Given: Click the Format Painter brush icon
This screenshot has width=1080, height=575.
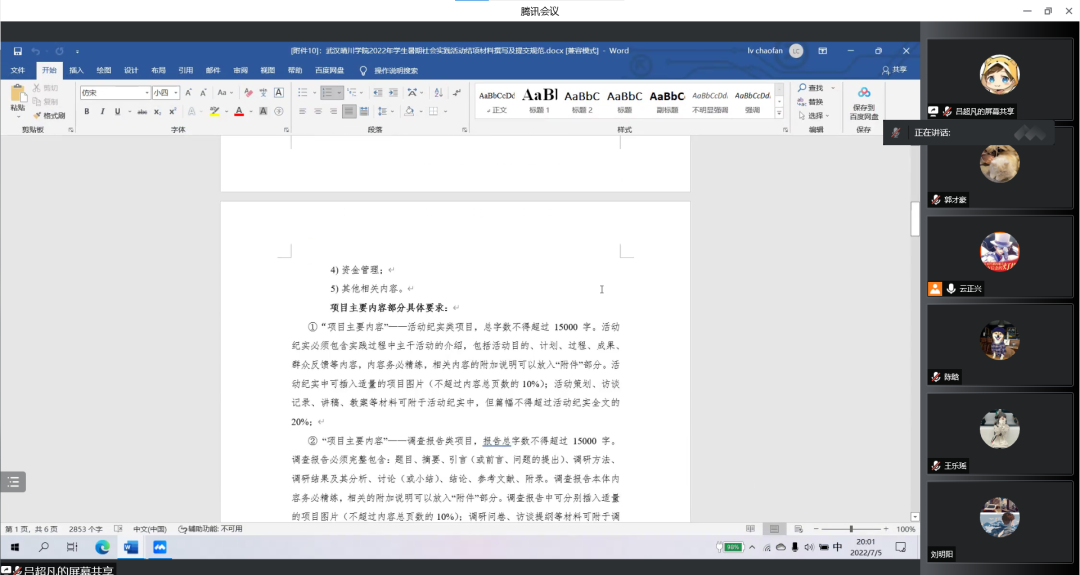Looking at the screenshot, I should pos(36,115).
